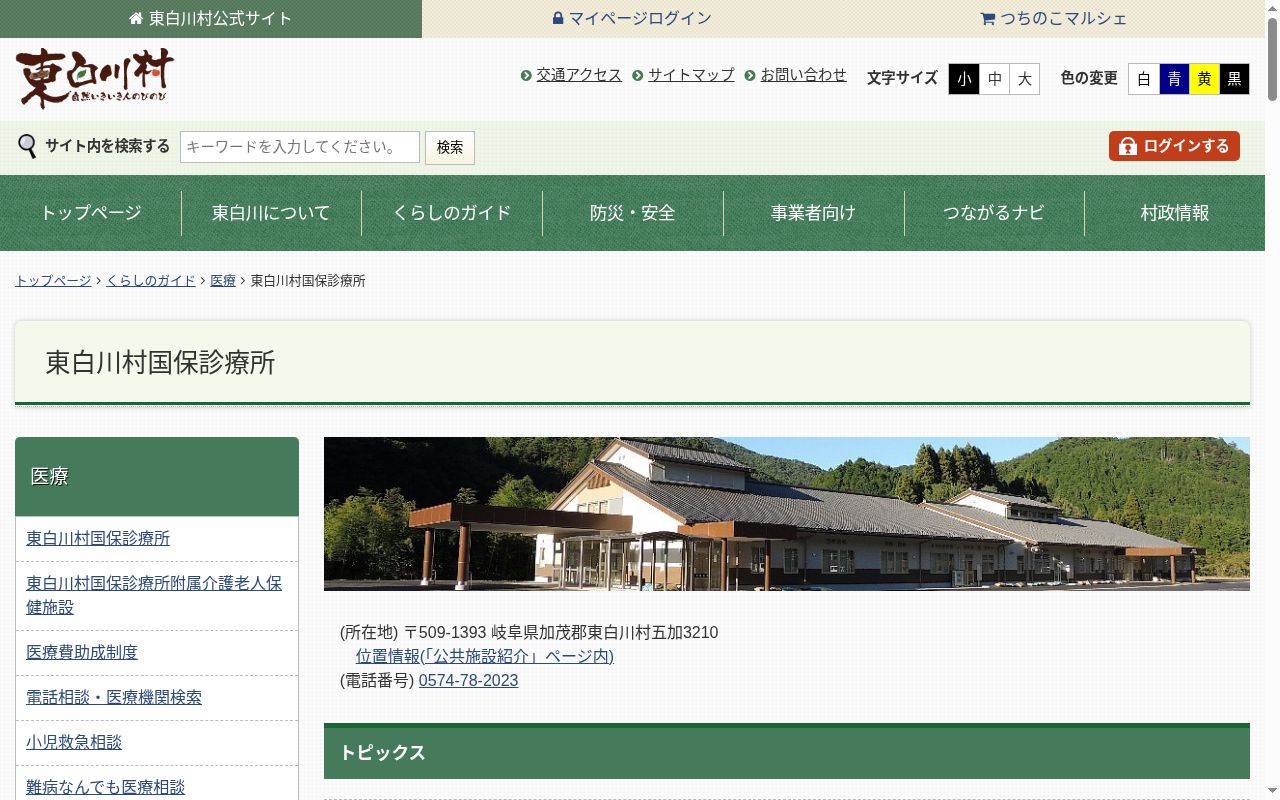Viewport: 1280px width, 800px height.
Task: Open the 防災・安全 menu
Action: pyautogui.click(x=633, y=213)
